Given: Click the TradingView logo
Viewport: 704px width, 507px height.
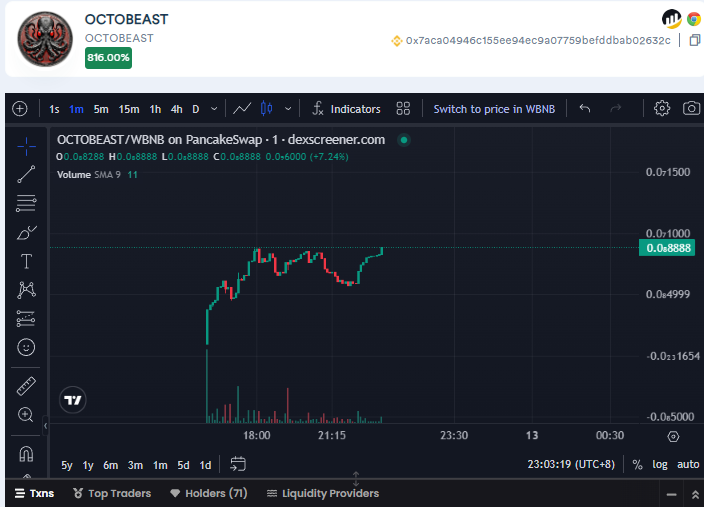Looking at the screenshot, I should point(72,400).
